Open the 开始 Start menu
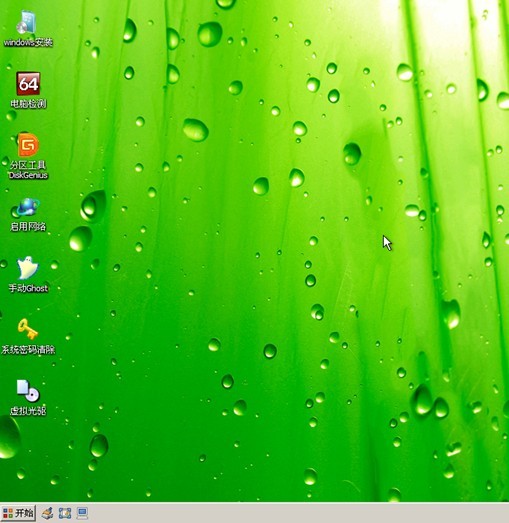Viewport: 509px width, 523px height. coord(18,513)
